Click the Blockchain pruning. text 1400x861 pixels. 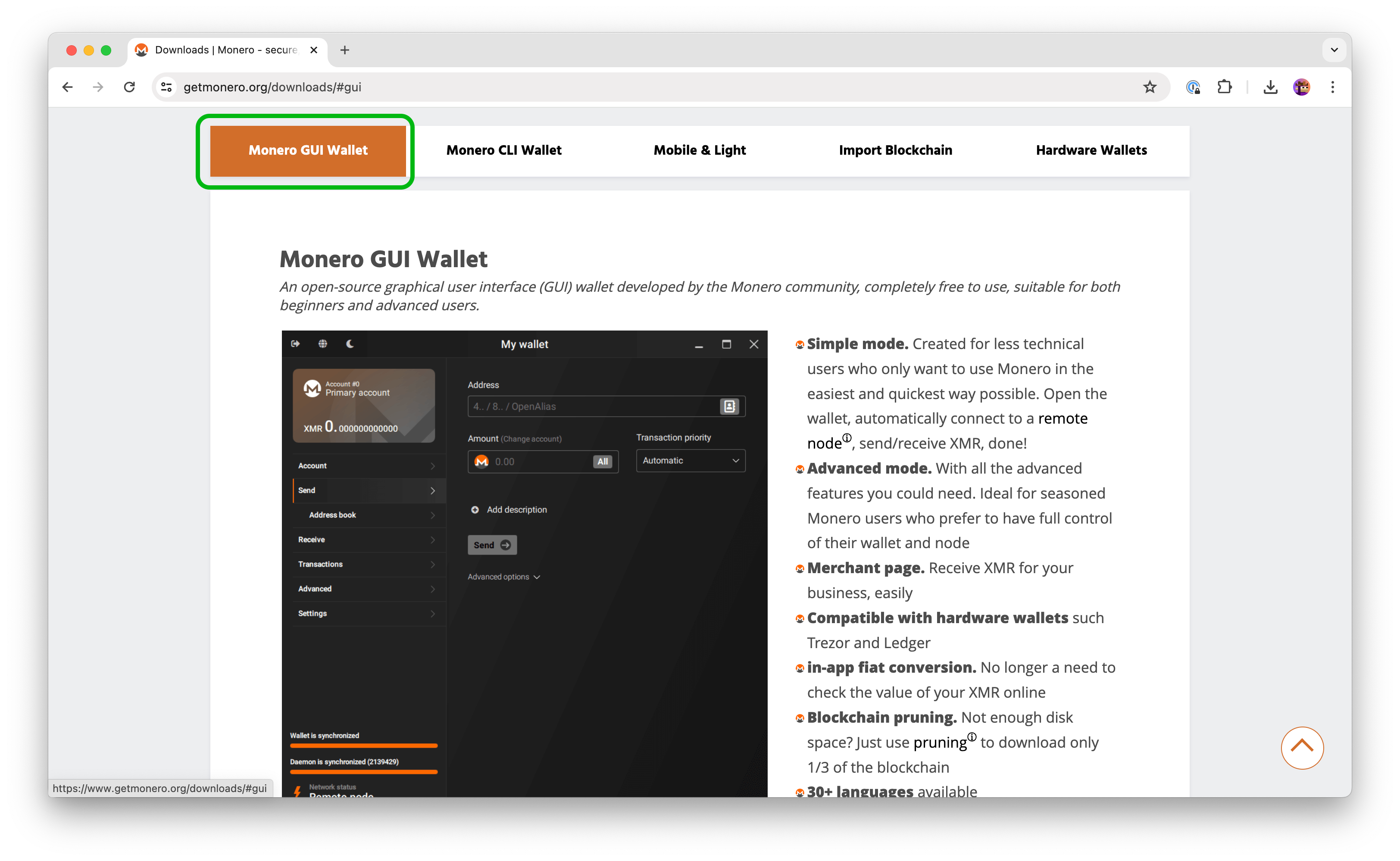(x=882, y=717)
